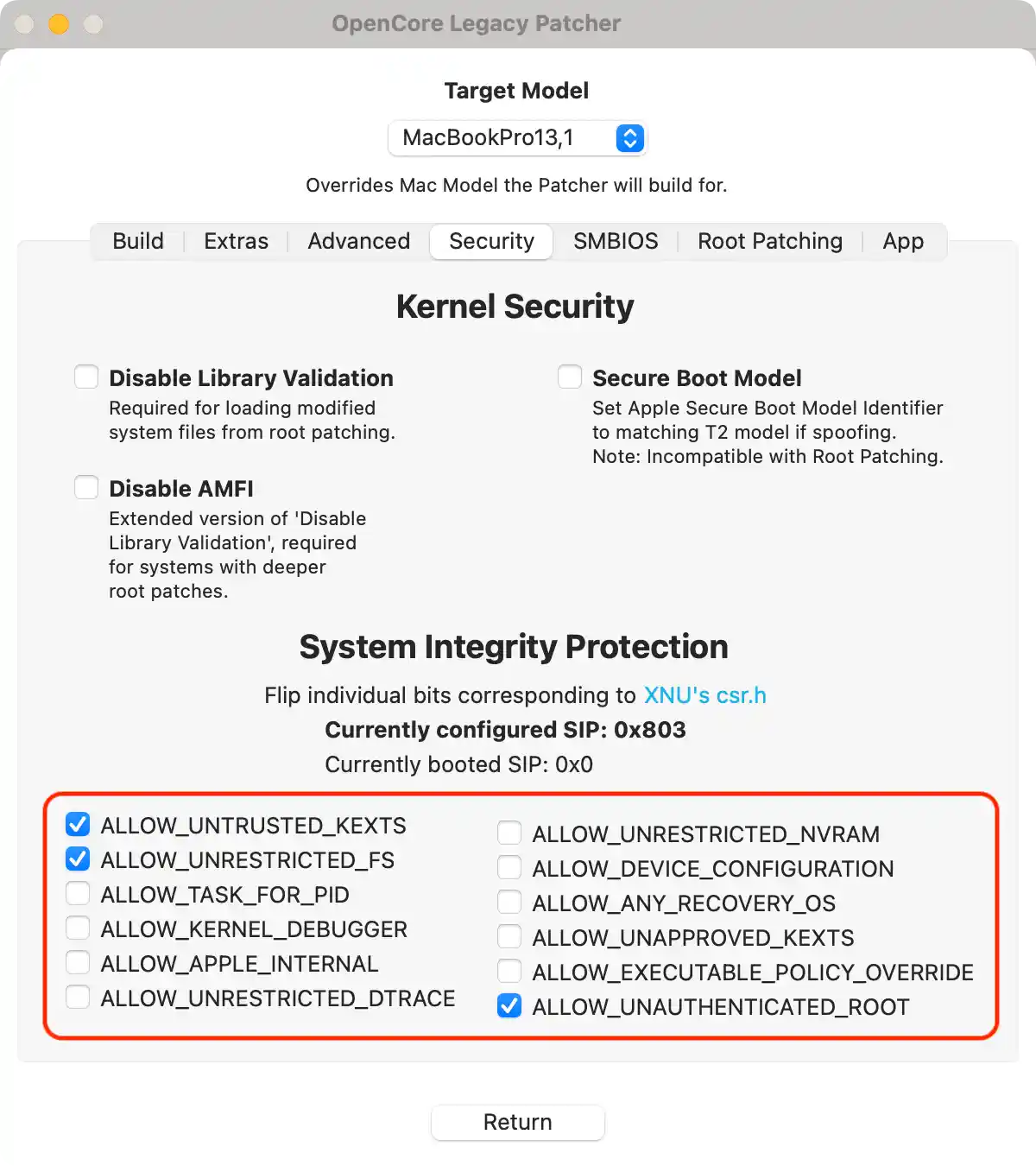Open the XNU's csr.h link

(705, 695)
